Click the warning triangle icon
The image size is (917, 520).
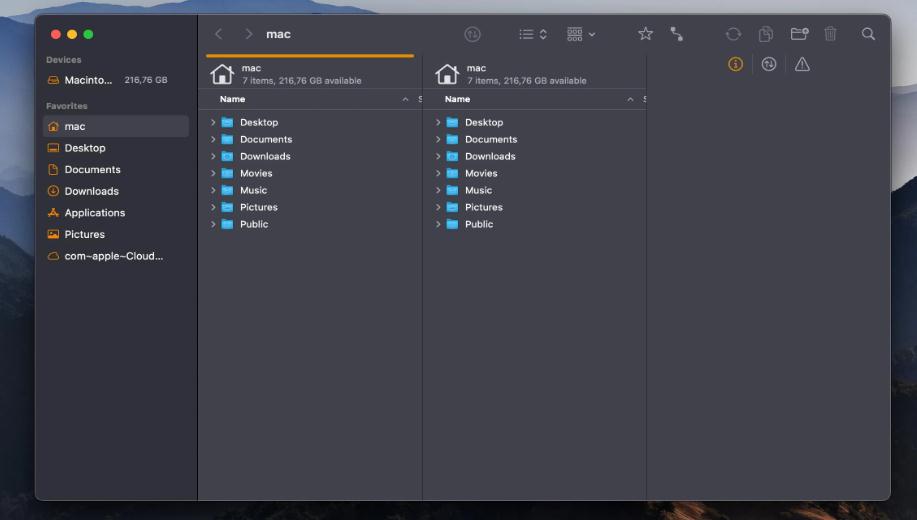tap(802, 64)
